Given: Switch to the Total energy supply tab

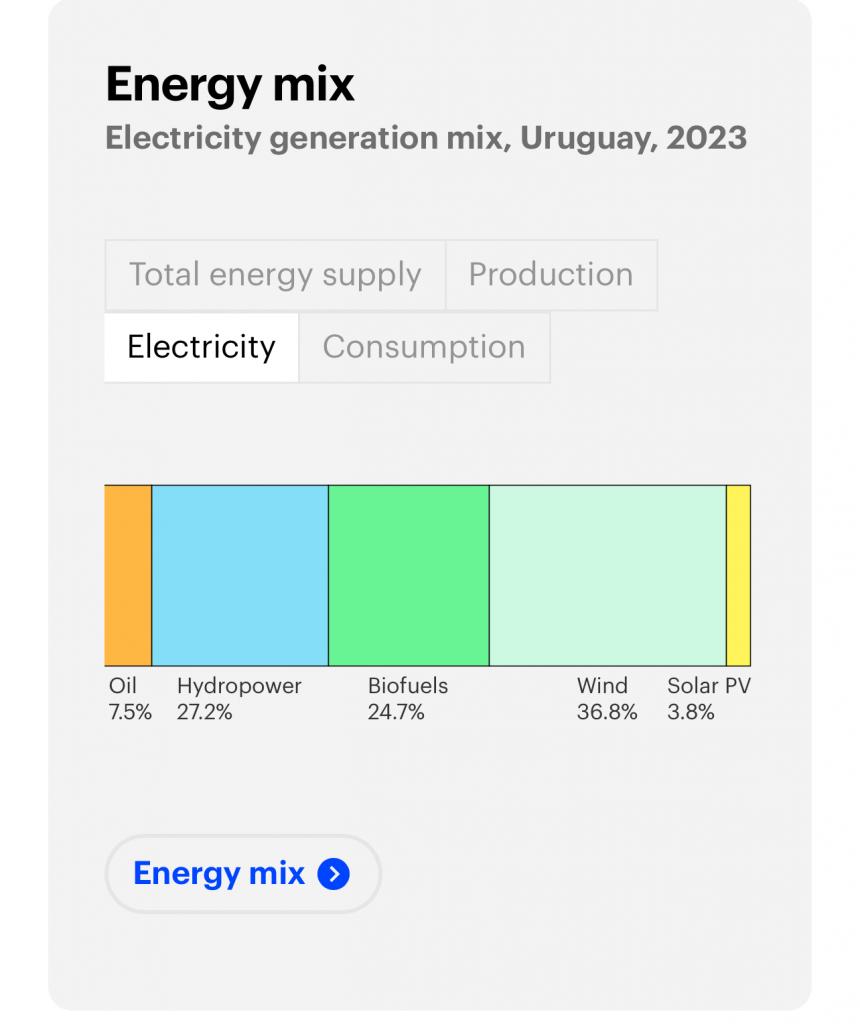Looking at the screenshot, I should (275, 275).
